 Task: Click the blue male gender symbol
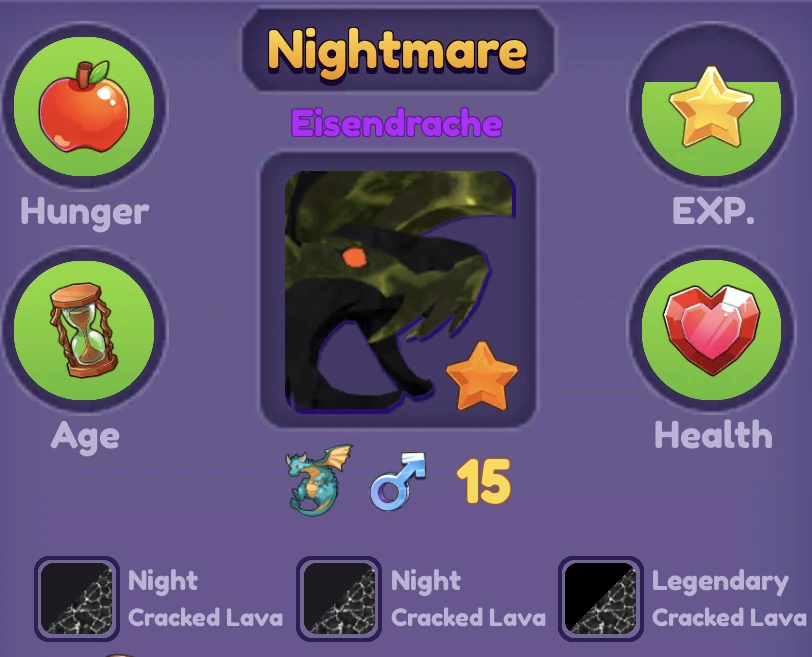coord(398,481)
